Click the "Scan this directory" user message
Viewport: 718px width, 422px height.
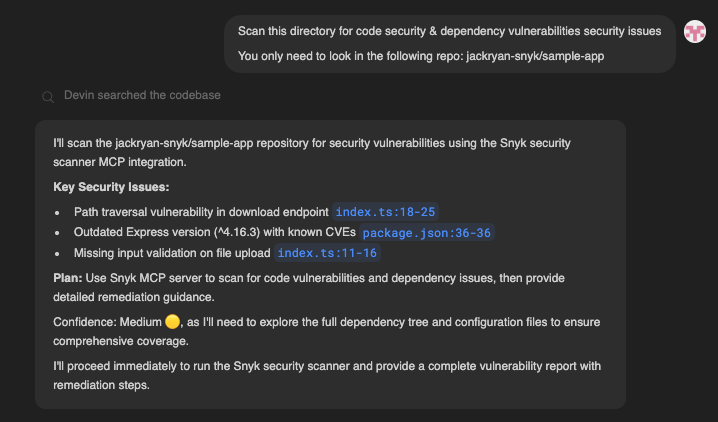[449, 31]
